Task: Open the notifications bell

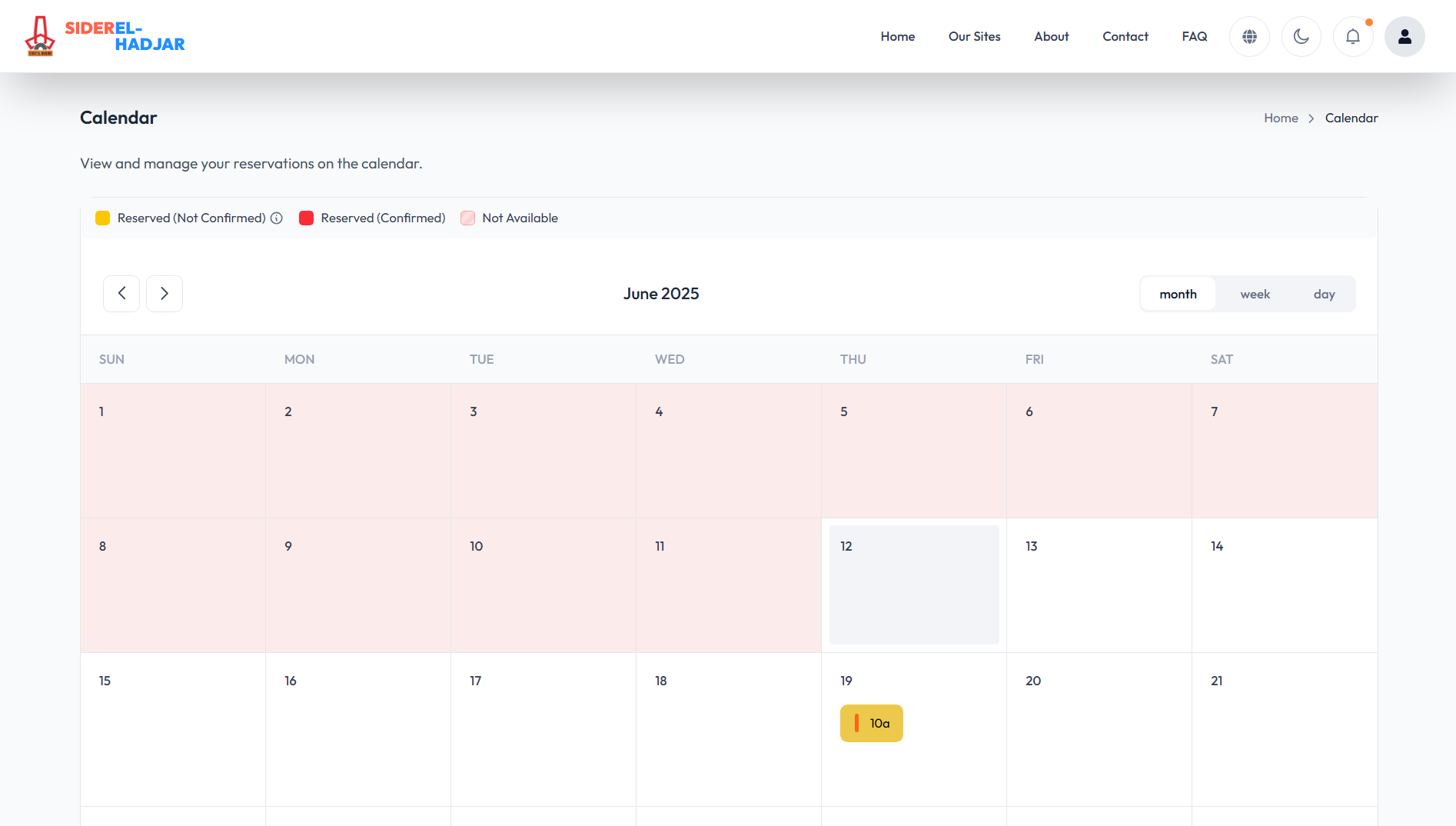Action: (x=1353, y=36)
